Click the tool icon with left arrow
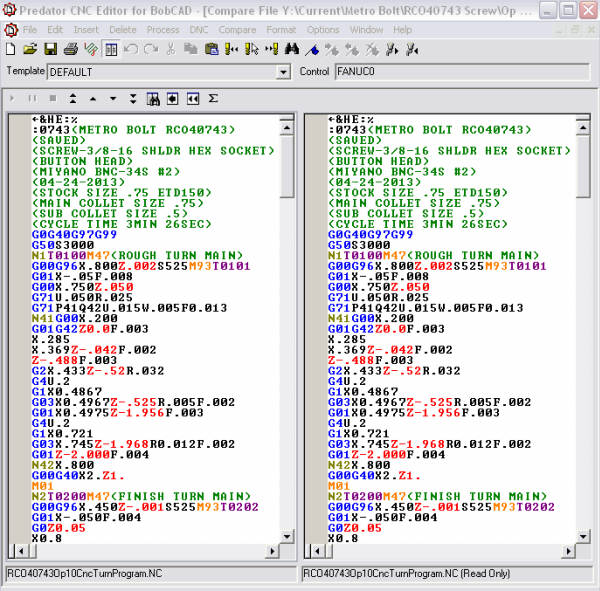 click(x=412, y=50)
